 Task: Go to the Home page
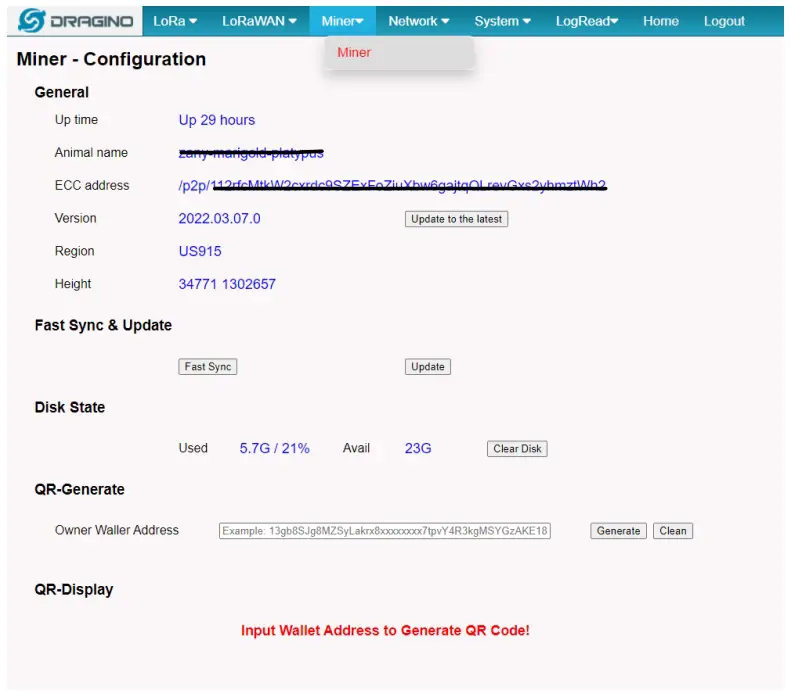661,21
